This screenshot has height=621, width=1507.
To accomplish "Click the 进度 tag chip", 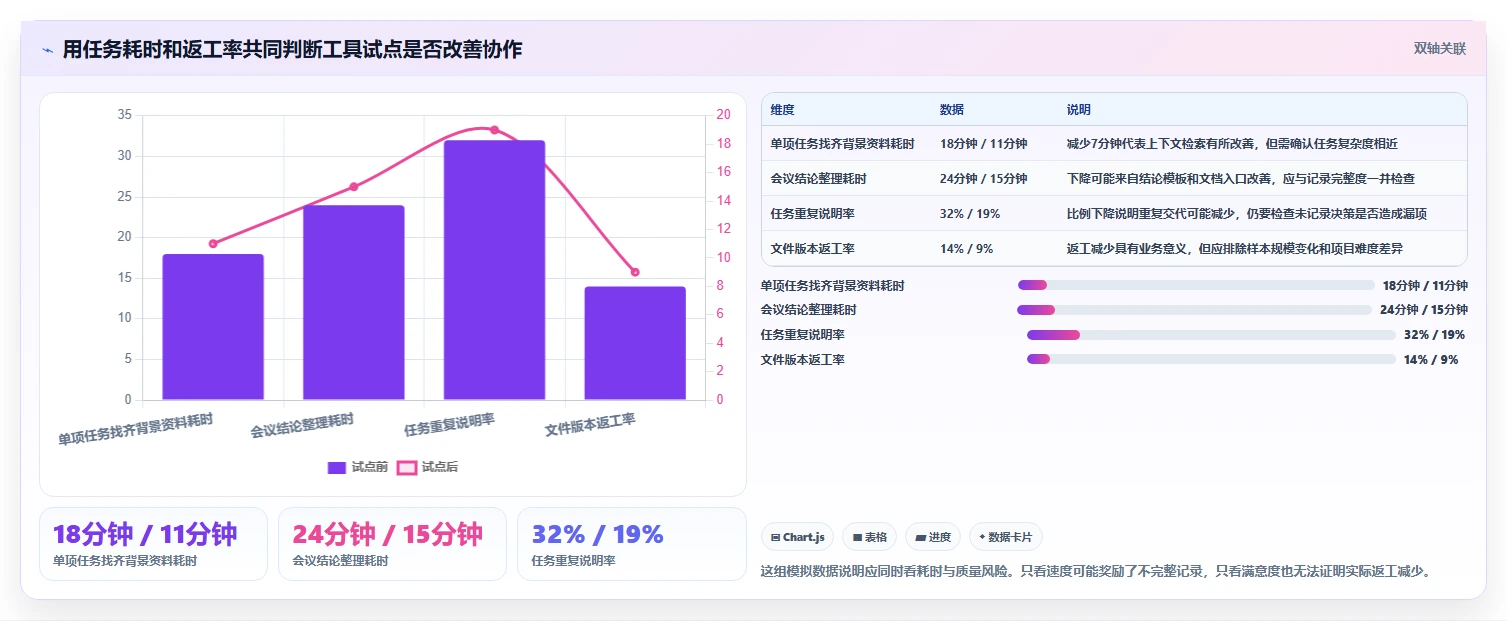I will pos(932,537).
